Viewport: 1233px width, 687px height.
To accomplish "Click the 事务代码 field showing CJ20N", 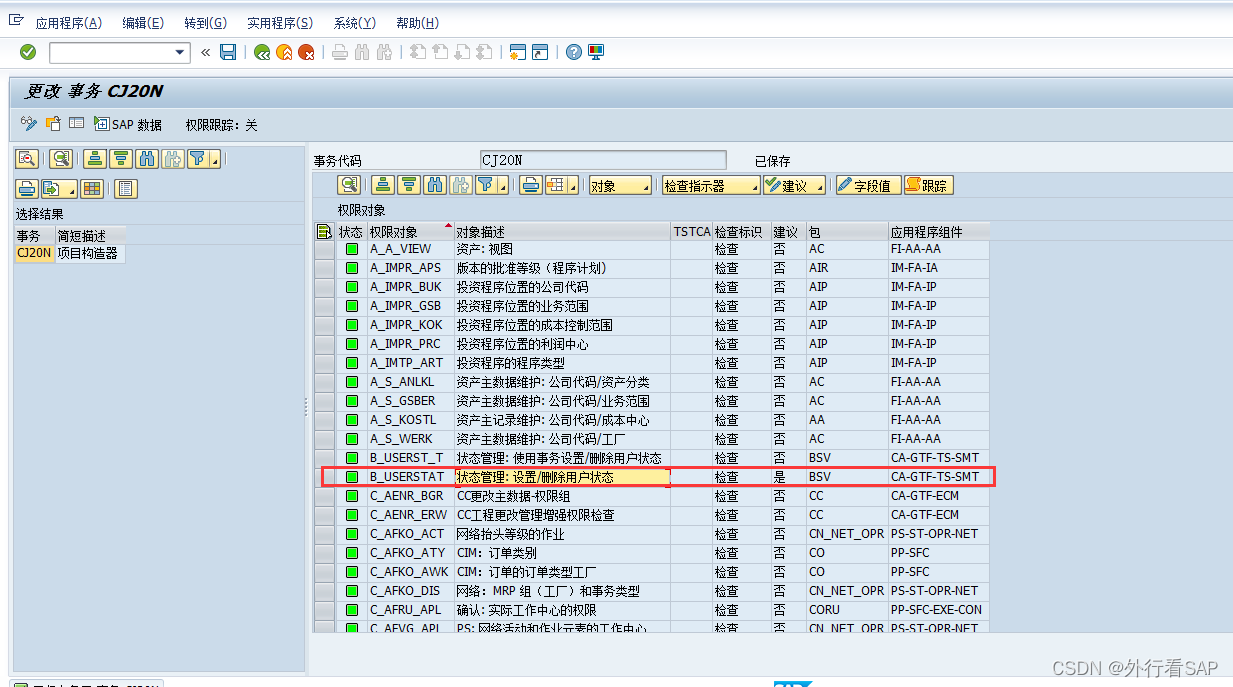I will coord(603,160).
